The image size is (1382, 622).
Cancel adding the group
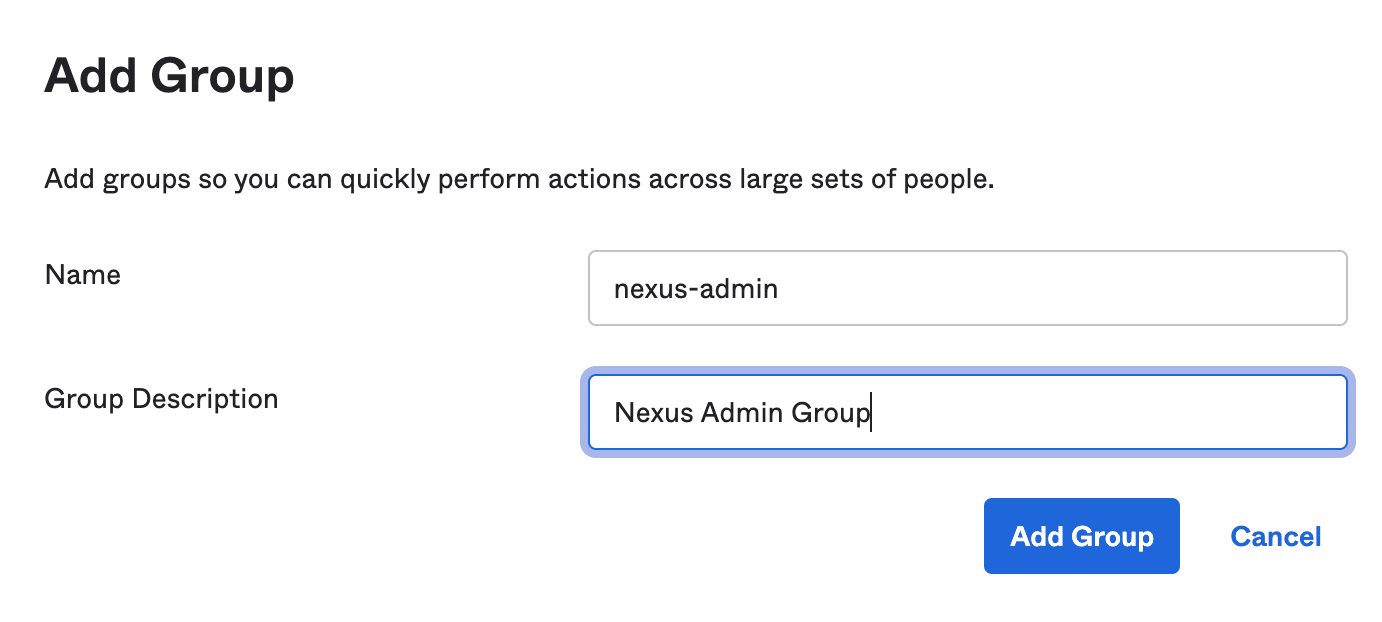(1275, 537)
